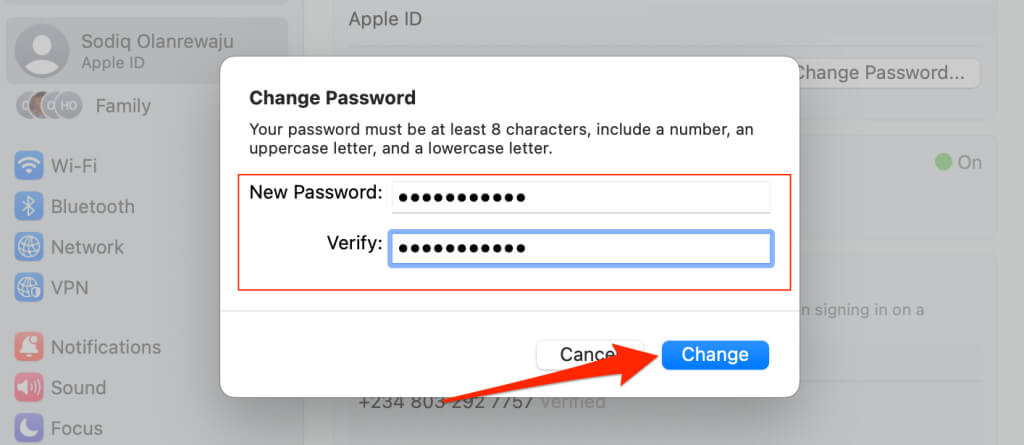Focus the Verify password field

click(581, 248)
